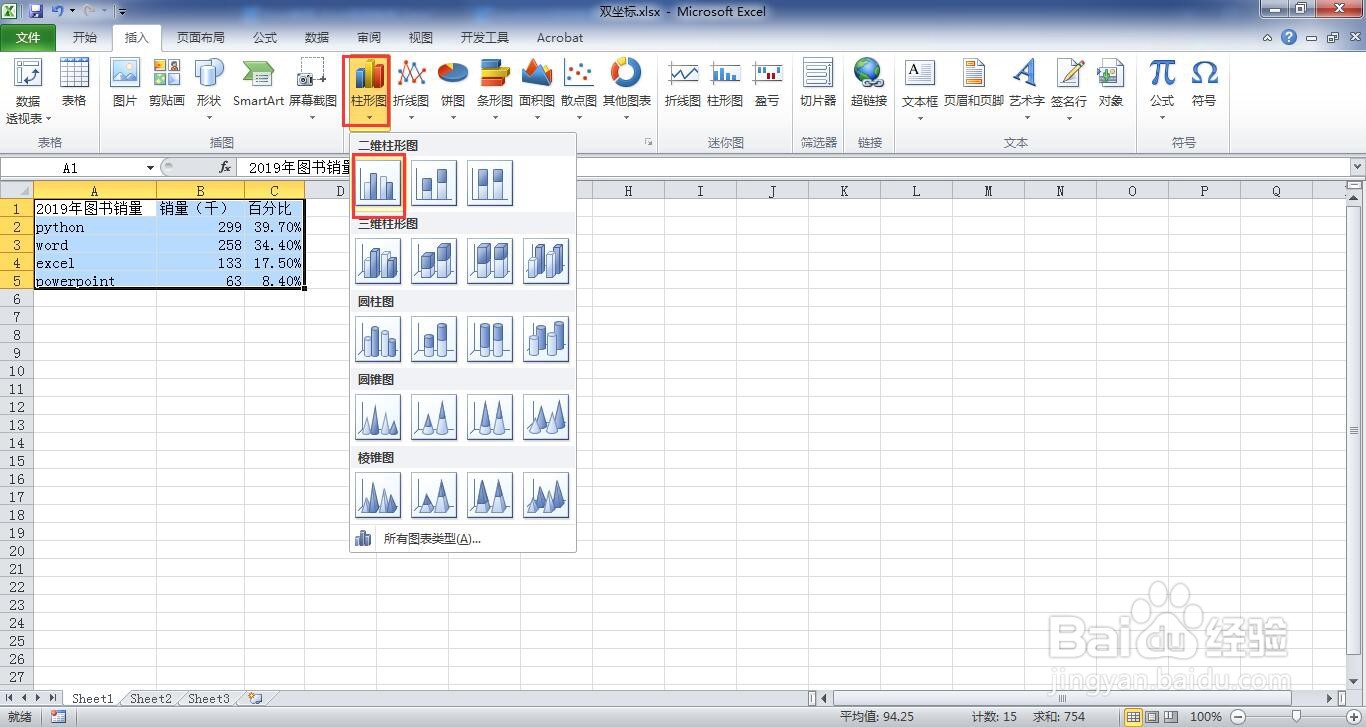
Task: Insert a Win/Loss sparkline (盈亏)
Action: point(767,83)
